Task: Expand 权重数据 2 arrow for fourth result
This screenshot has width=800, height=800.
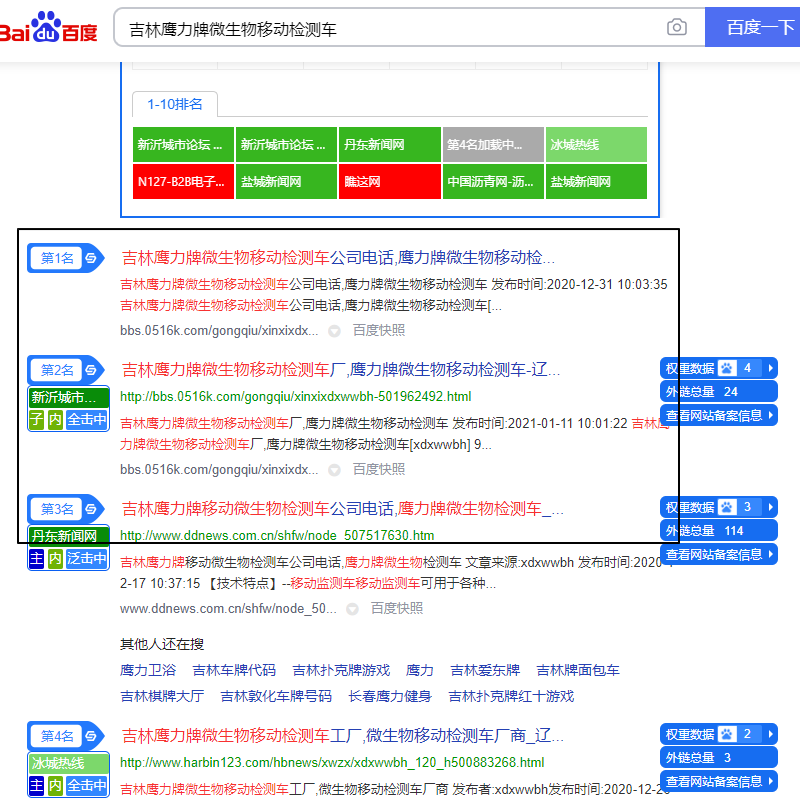Action: pyautogui.click(x=770, y=734)
